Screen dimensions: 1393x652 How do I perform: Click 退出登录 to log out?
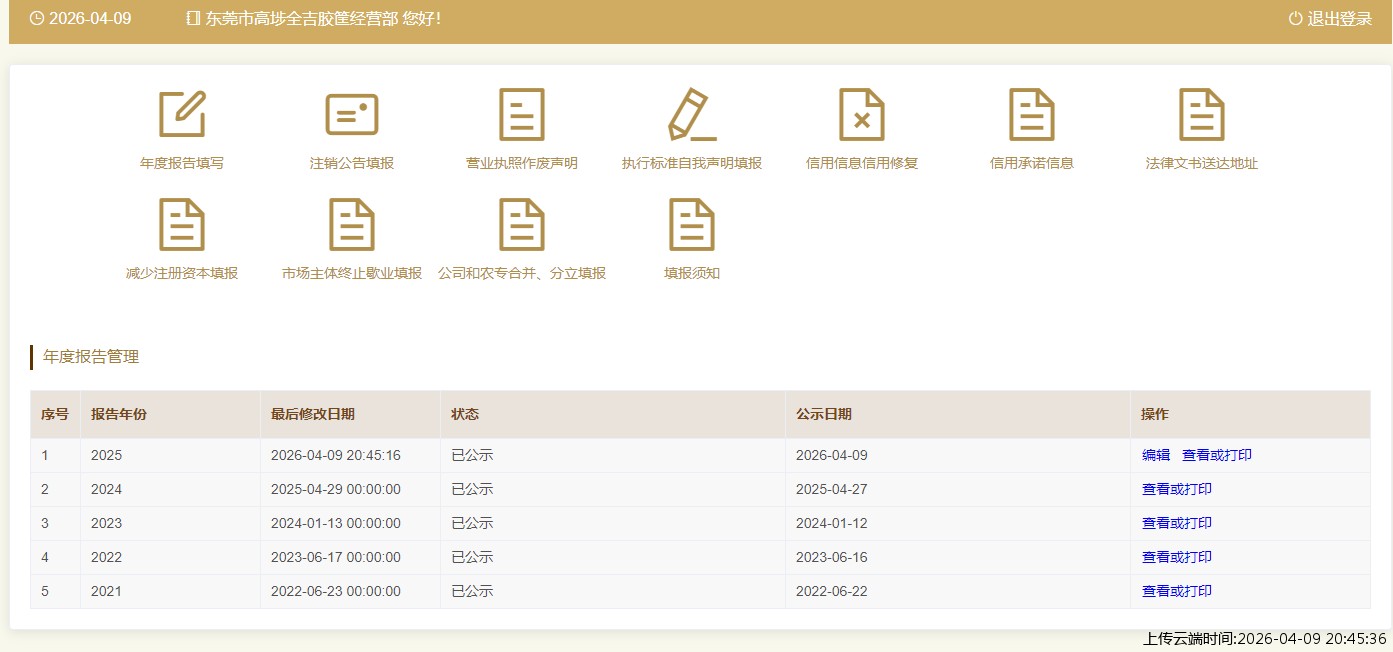point(1330,19)
